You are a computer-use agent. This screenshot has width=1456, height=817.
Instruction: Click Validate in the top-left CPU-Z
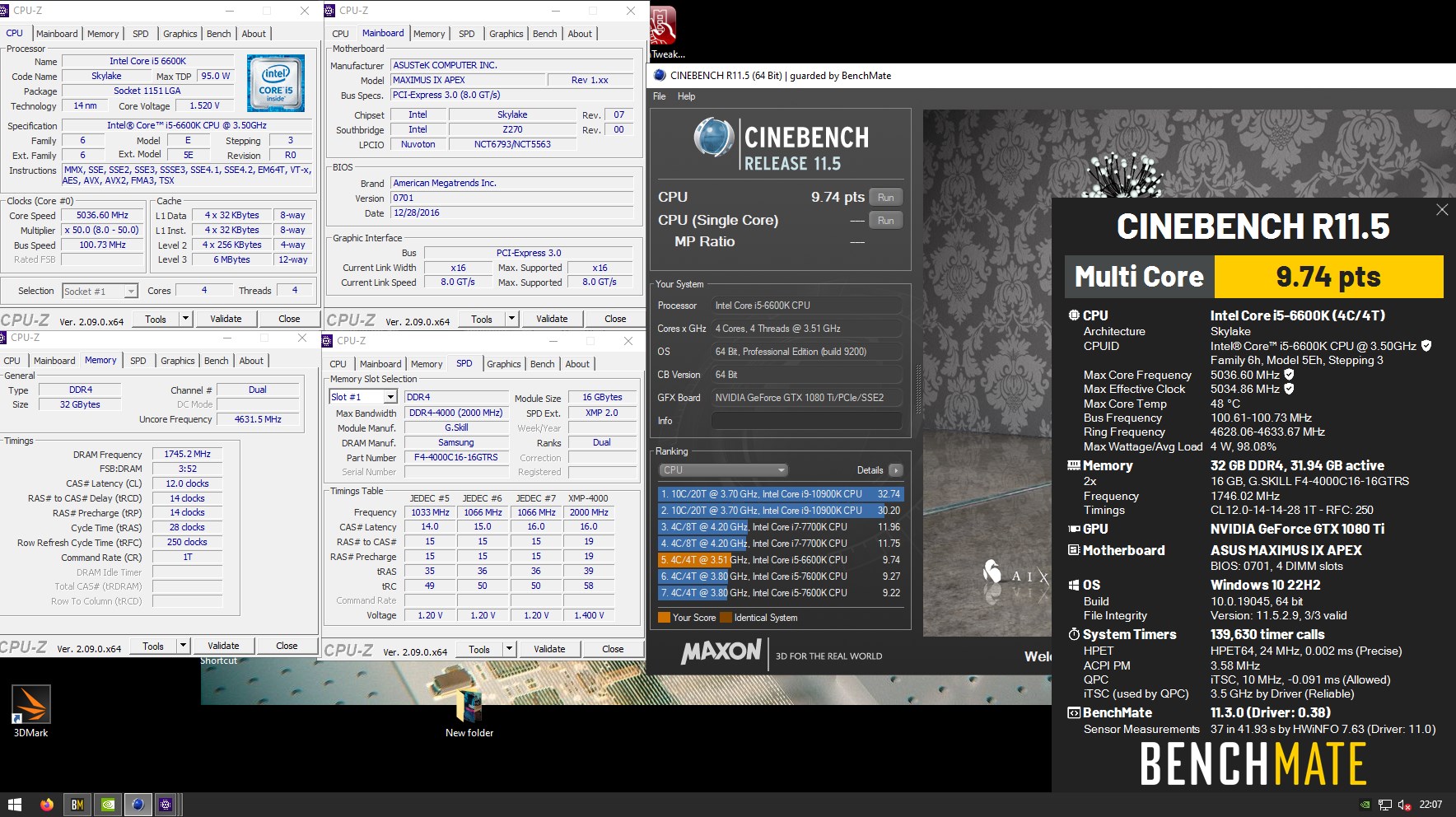pyautogui.click(x=226, y=319)
